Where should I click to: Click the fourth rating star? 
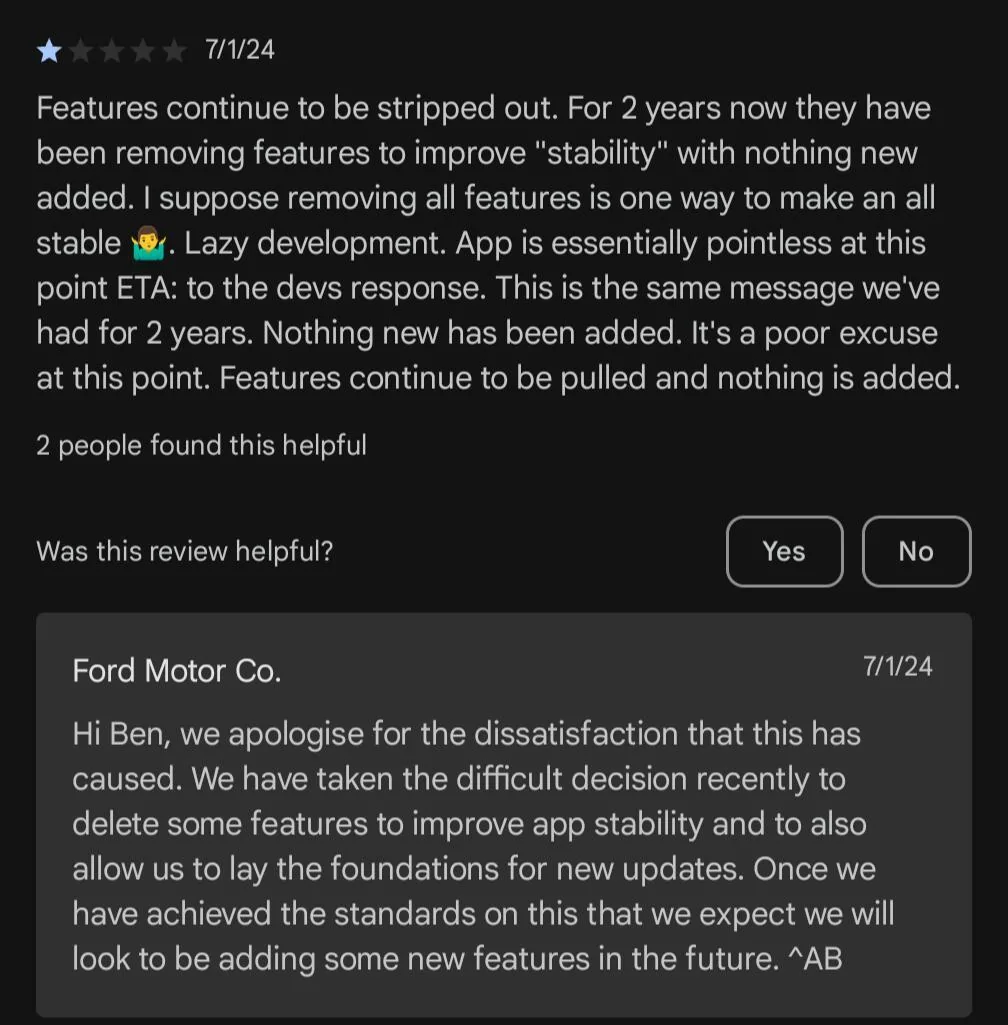pos(144,50)
